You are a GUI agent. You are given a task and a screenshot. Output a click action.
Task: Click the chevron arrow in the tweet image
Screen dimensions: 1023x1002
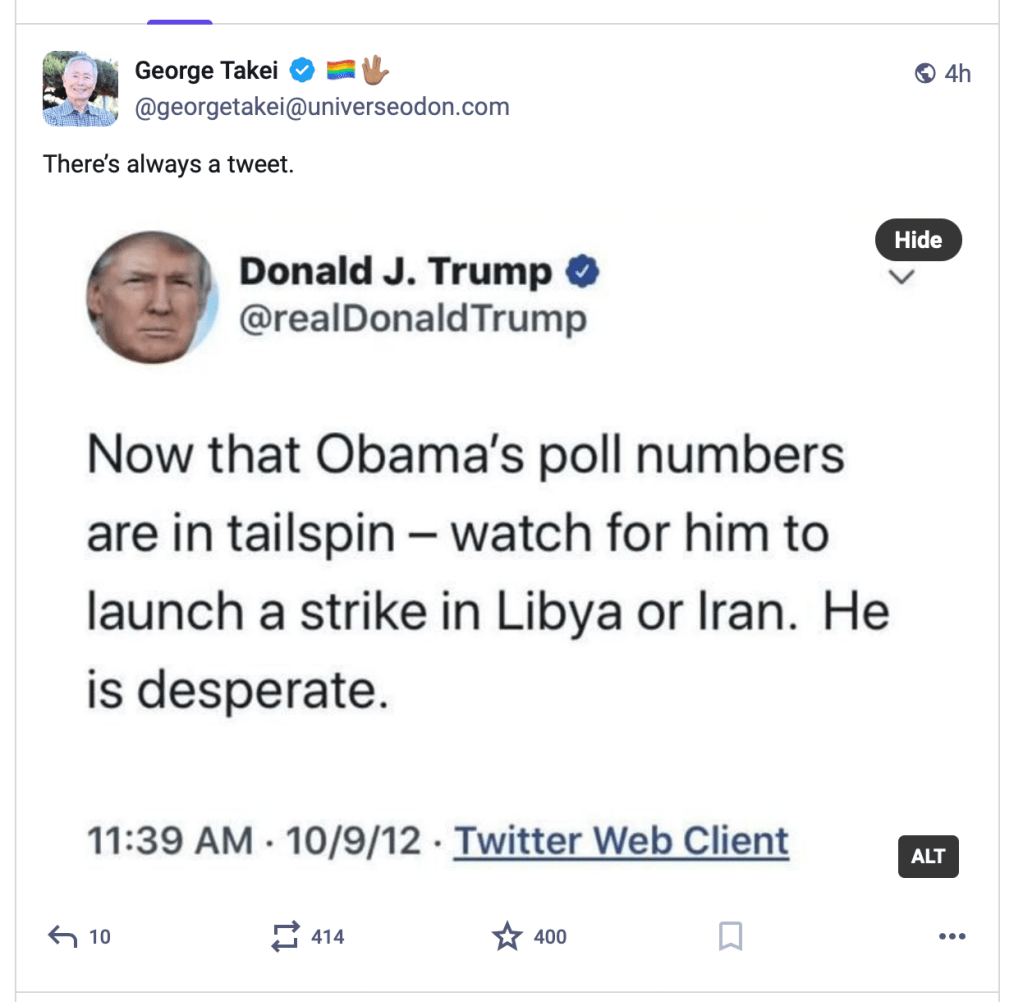tap(902, 278)
